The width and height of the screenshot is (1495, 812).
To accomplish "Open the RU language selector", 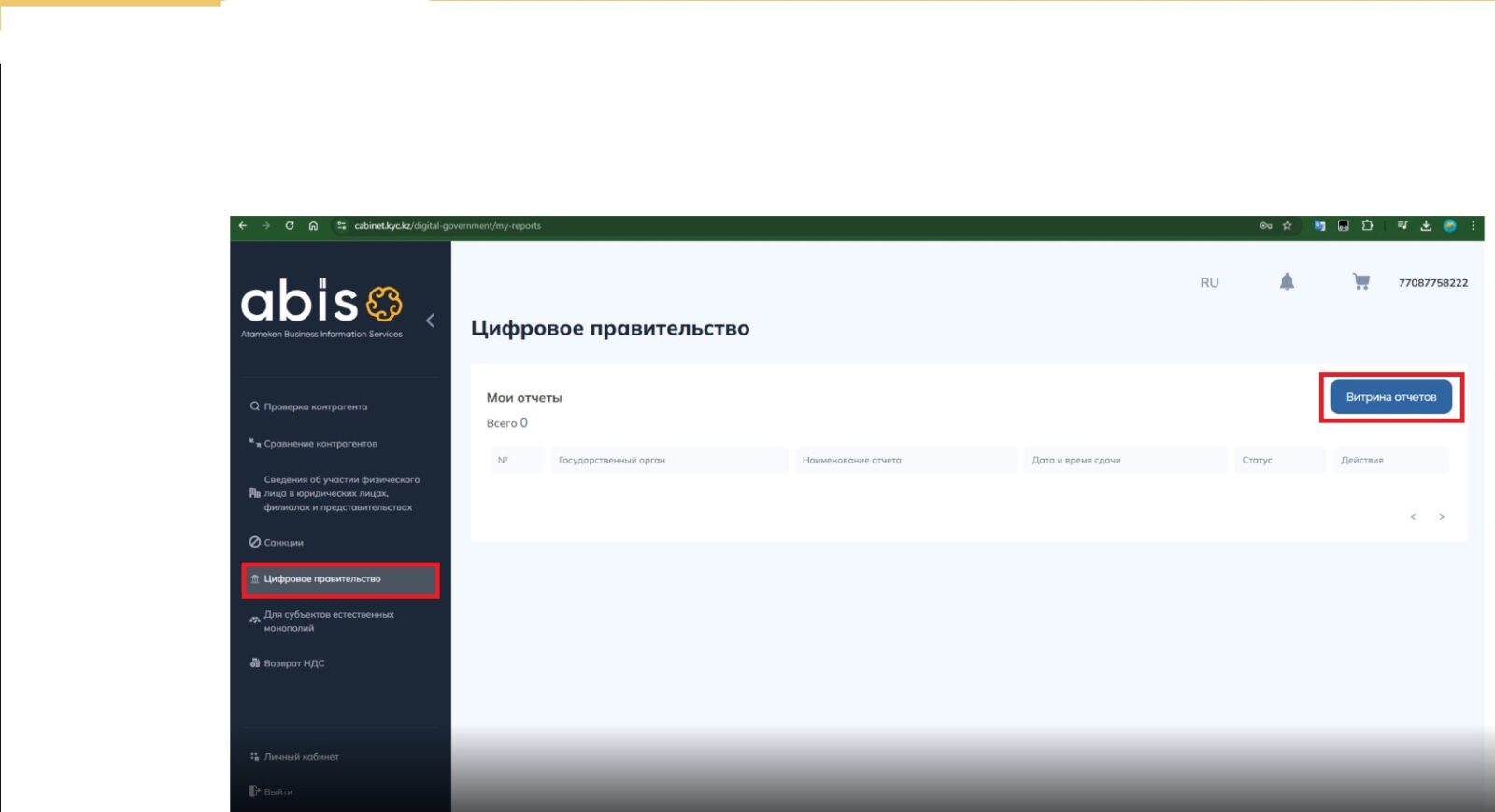I will click(x=1209, y=283).
